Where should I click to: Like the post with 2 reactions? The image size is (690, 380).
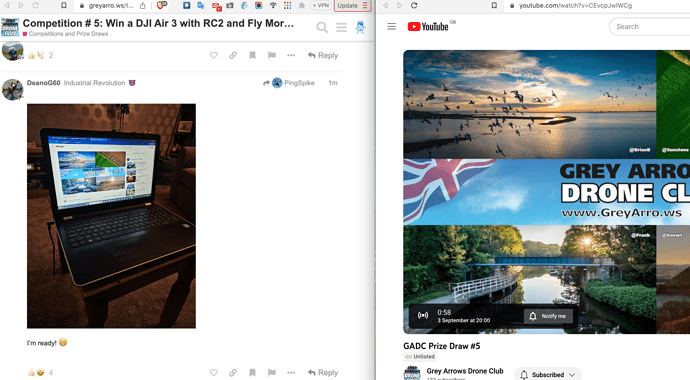click(213, 55)
